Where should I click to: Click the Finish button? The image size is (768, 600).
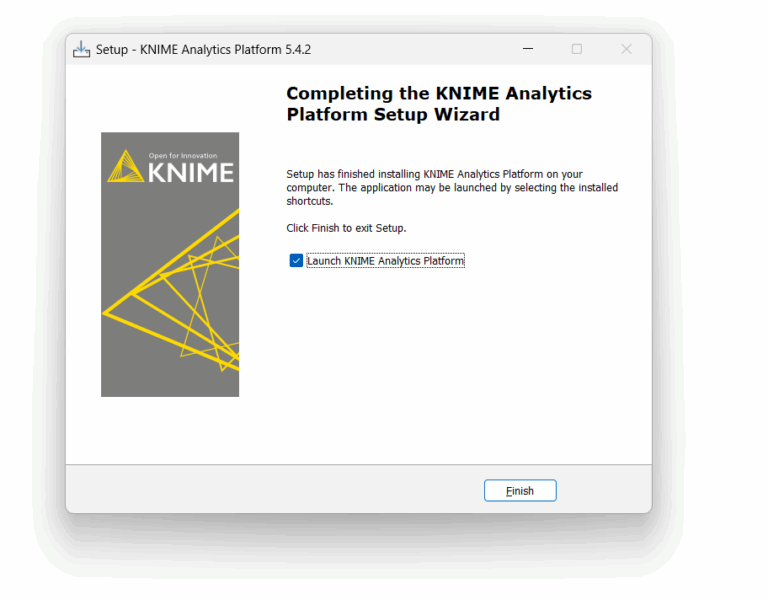tap(520, 490)
